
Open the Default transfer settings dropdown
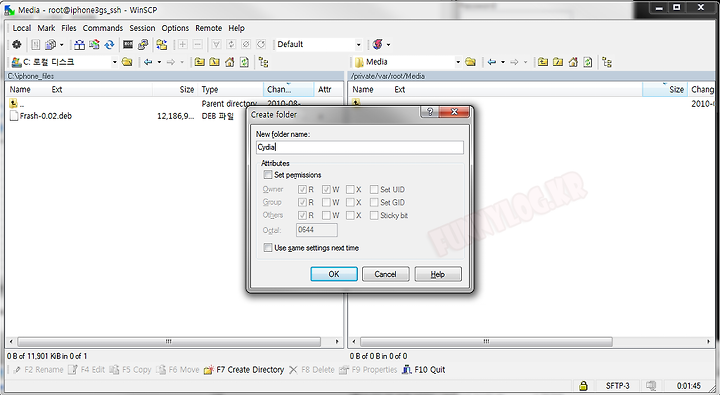(358, 45)
